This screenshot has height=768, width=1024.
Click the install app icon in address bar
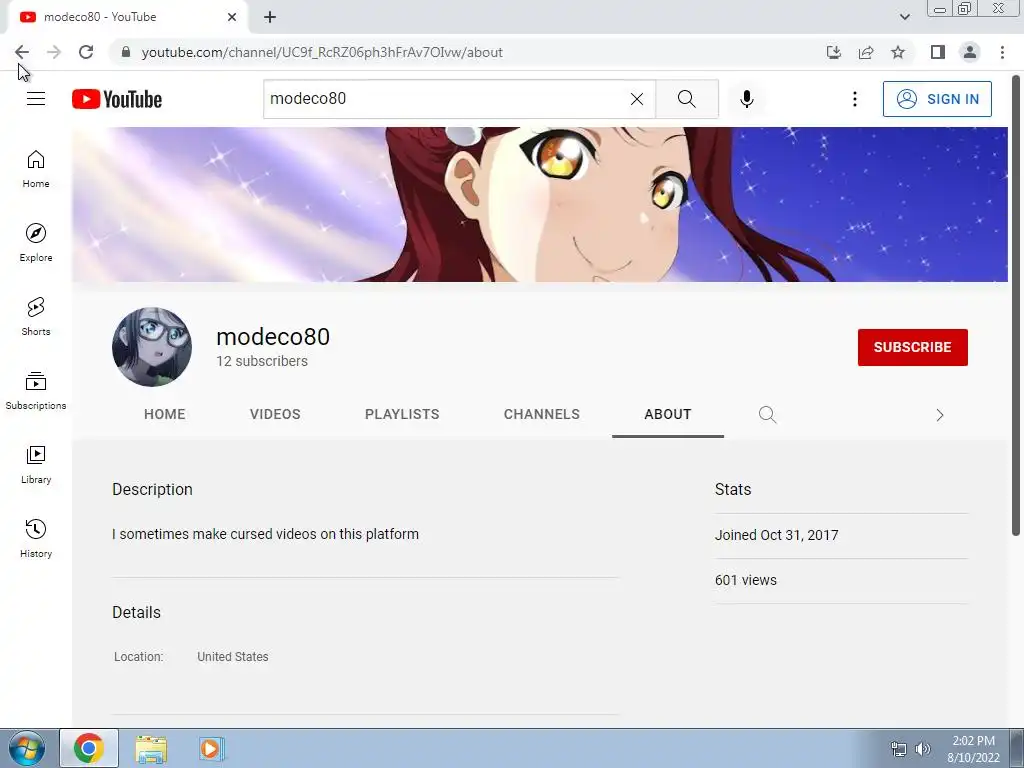(834, 52)
